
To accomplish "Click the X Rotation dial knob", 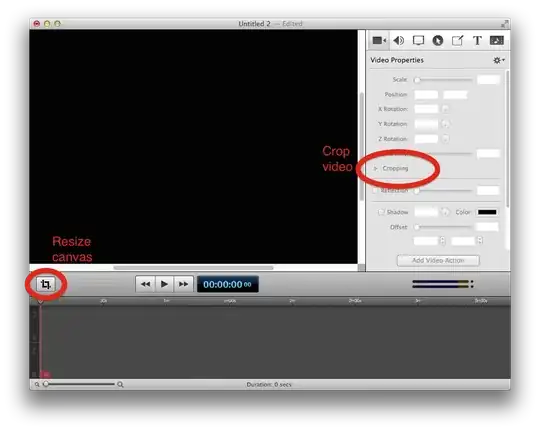I will tap(445, 109).
